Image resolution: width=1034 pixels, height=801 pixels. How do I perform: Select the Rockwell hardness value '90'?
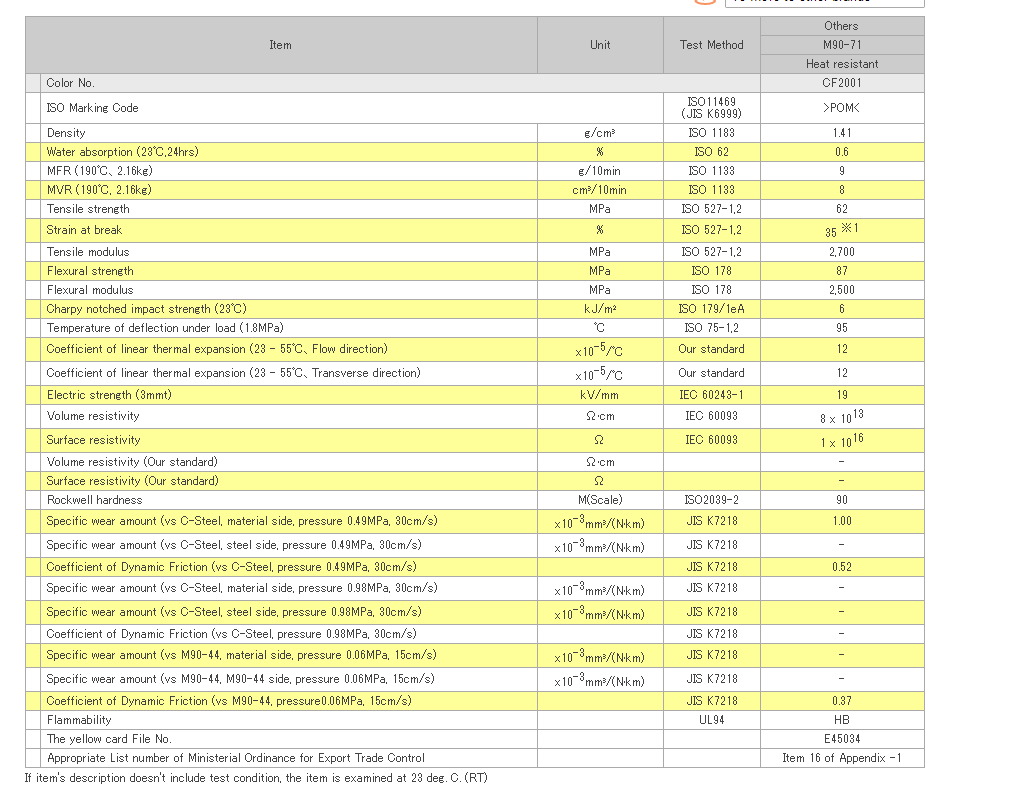pos(842,500)
